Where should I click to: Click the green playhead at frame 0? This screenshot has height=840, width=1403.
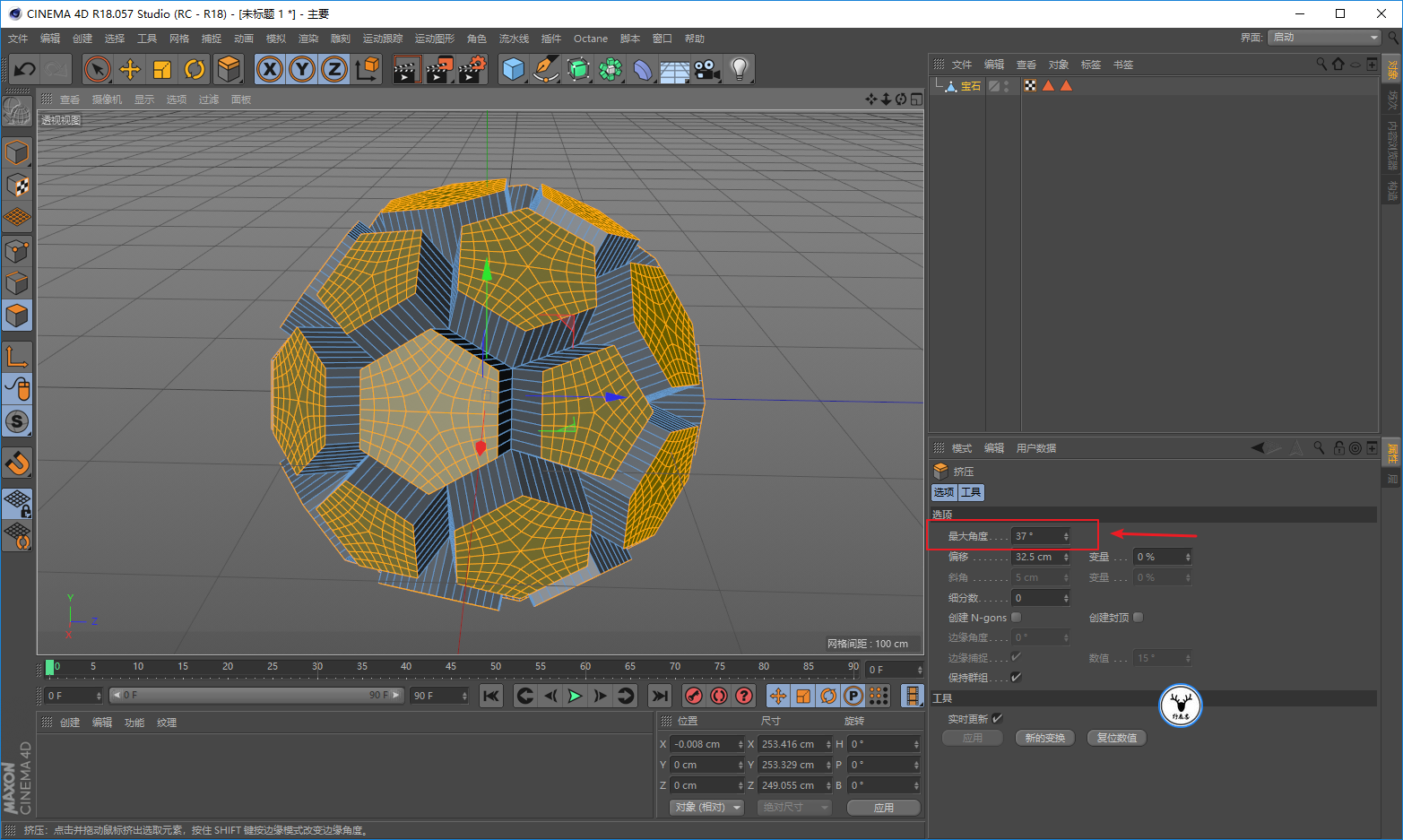[50, 667]
